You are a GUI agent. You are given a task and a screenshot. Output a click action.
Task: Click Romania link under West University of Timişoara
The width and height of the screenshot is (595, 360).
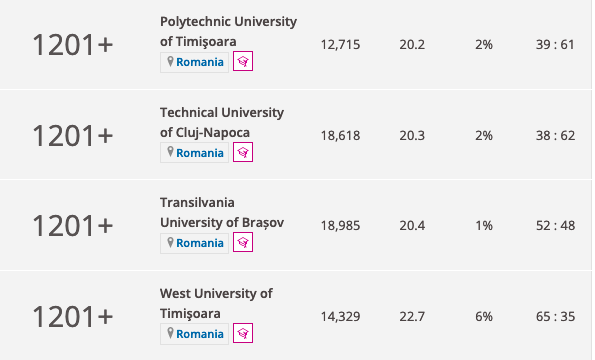click(200, 334)
